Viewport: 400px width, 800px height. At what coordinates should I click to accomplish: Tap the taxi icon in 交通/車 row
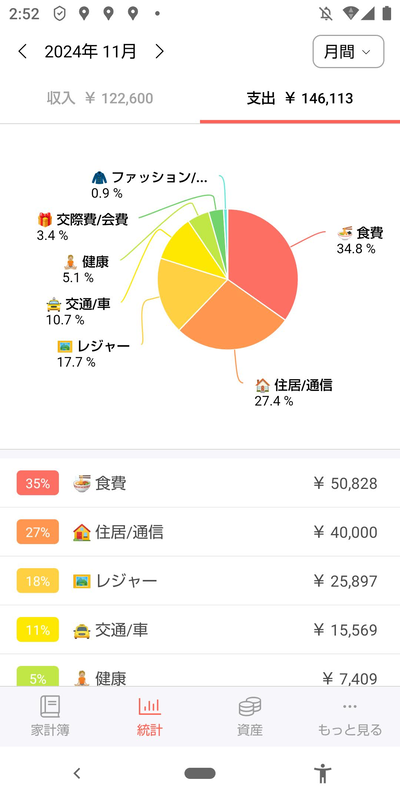pyautogui.click(x=82, y=630)
